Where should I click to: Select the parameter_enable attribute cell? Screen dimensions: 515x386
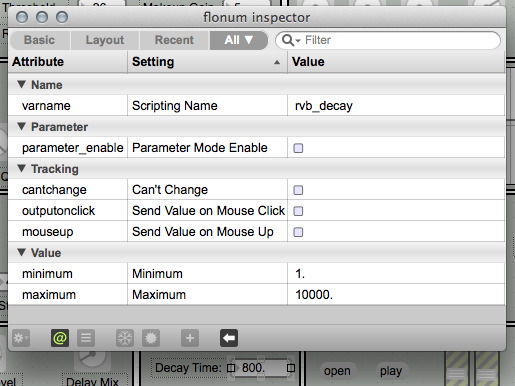pos(68,148)
